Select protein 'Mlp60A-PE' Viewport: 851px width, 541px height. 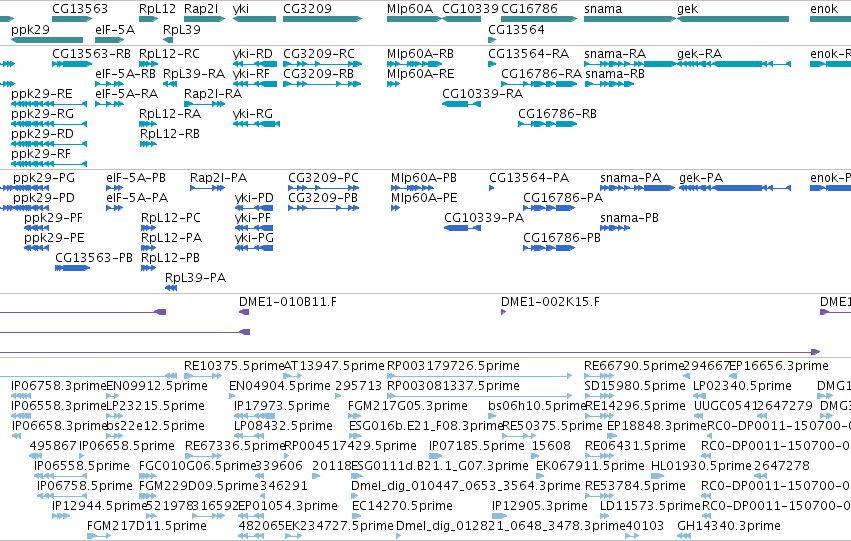(424, 198)
